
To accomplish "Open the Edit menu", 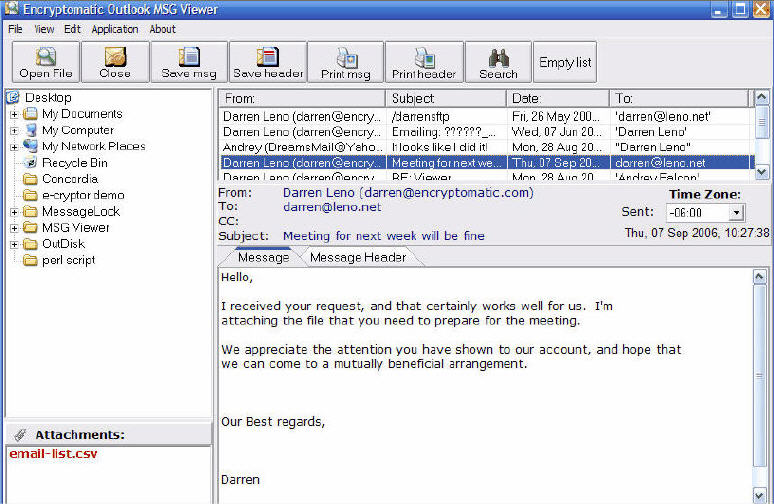I will coord(72,29).
